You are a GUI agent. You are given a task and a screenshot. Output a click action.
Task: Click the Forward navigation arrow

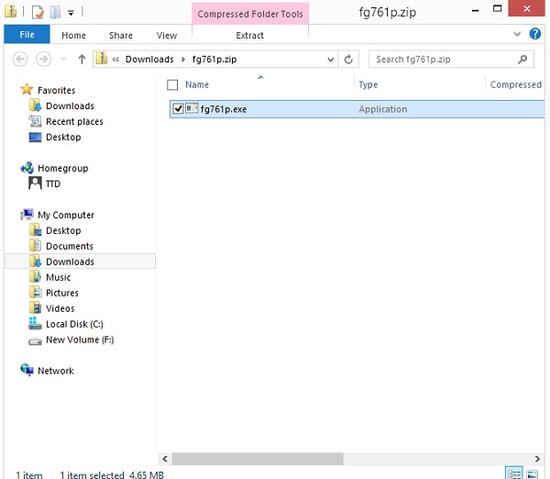pyautogui.click(x=43, y=59)
